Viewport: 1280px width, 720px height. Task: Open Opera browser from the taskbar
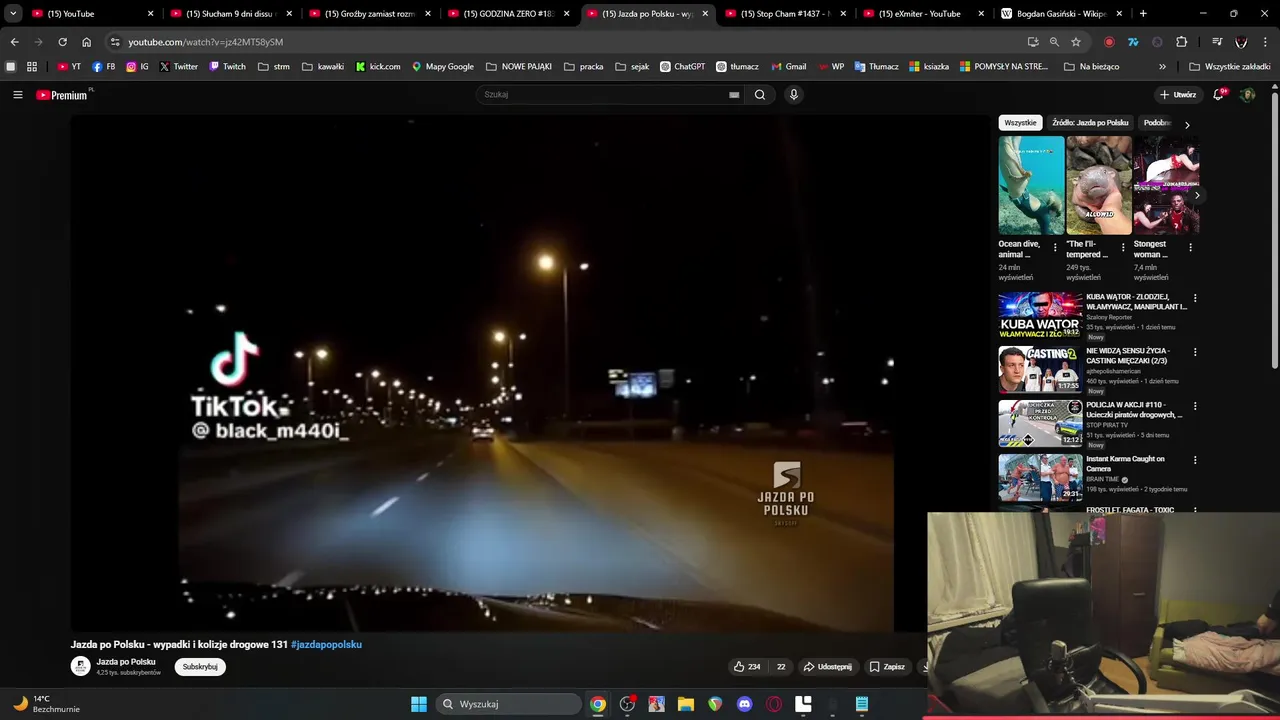(x=773, y=704)
